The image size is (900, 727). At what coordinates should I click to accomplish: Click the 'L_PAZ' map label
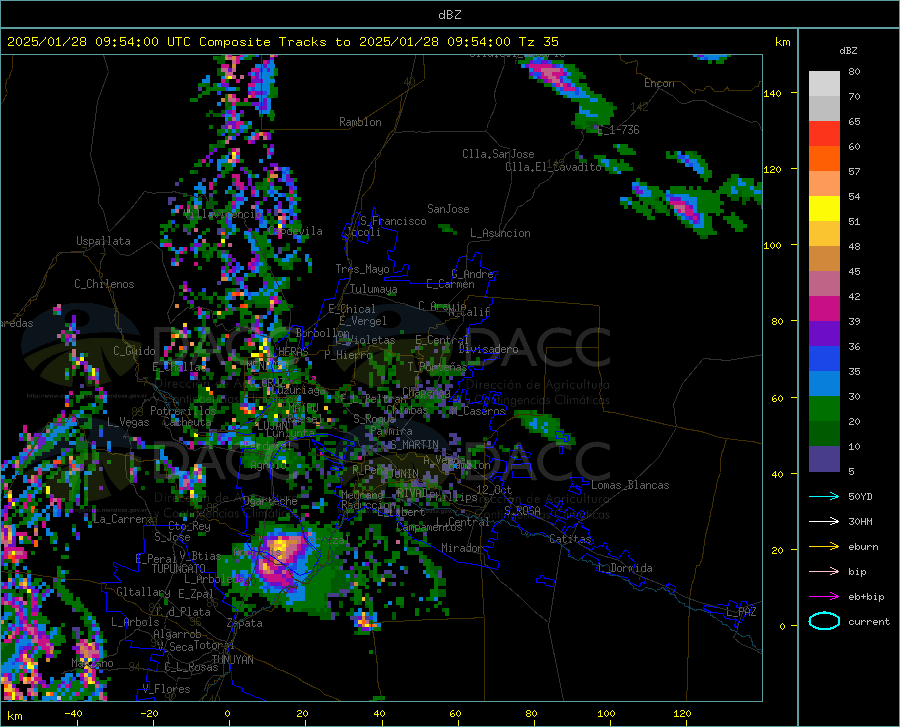[741, 612]
